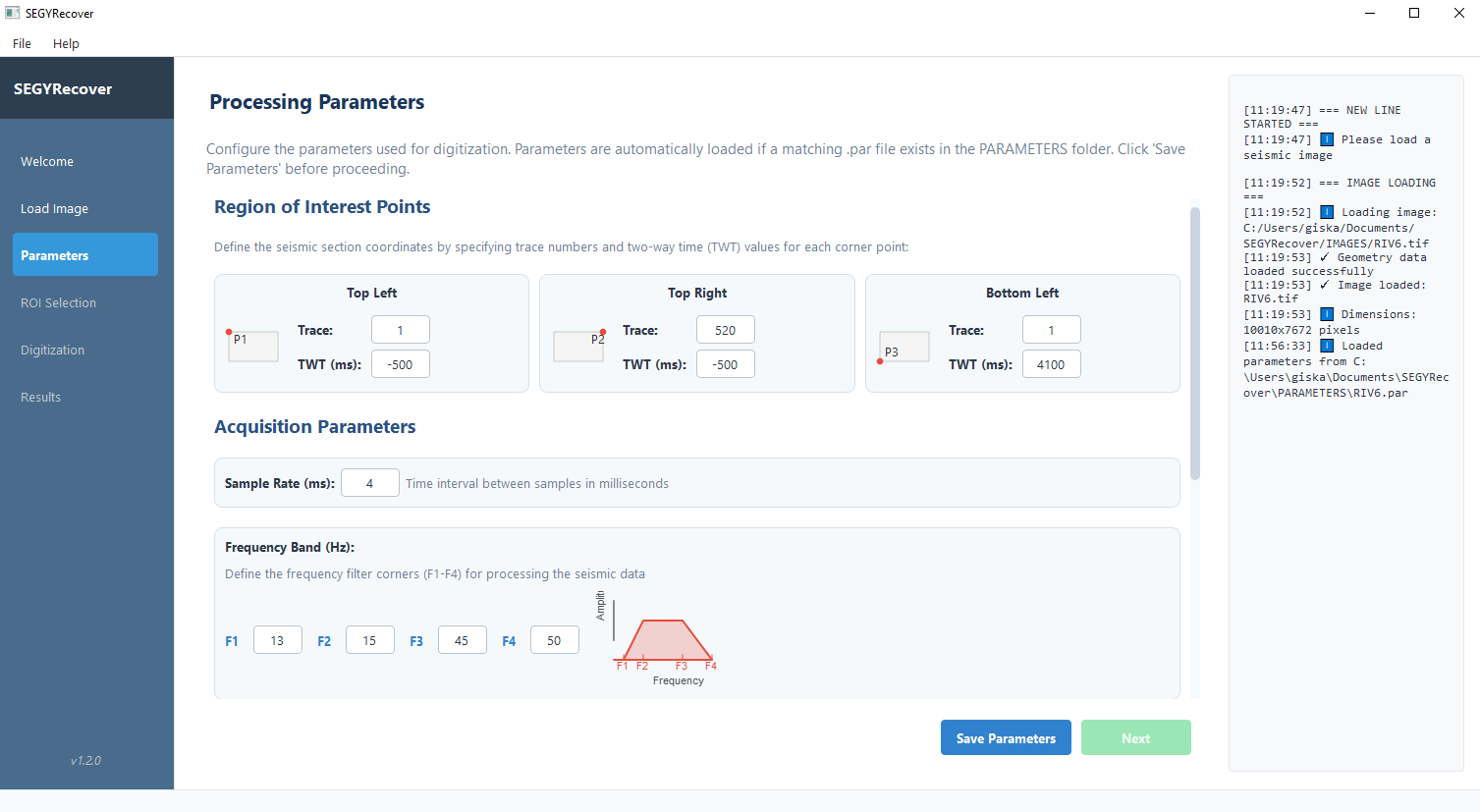Click the F4 frequency field
This screenshot has height=812, width=1480.
tap(555, 640)
